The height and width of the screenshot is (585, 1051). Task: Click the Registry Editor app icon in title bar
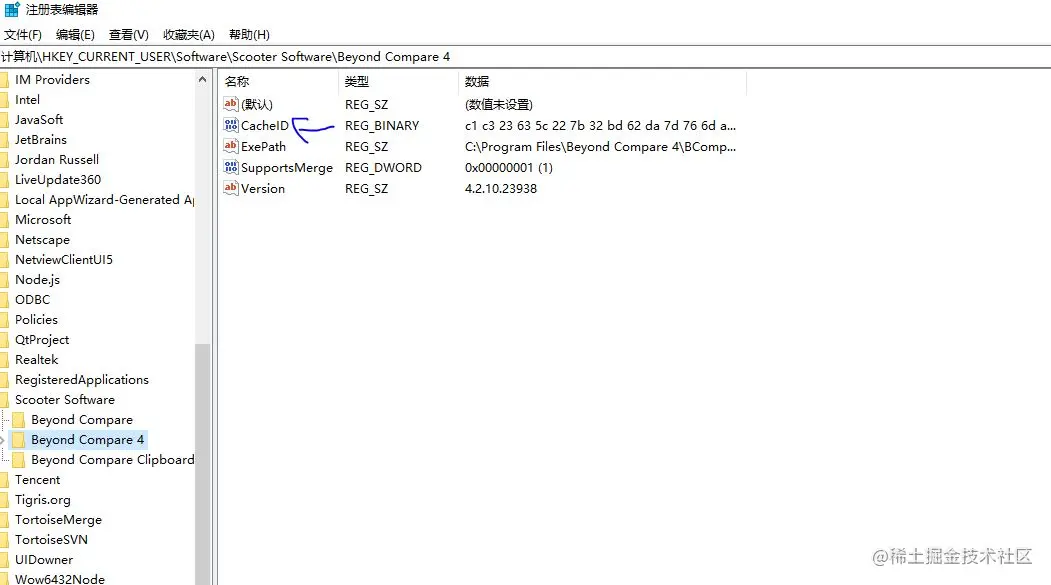[12, 9]
